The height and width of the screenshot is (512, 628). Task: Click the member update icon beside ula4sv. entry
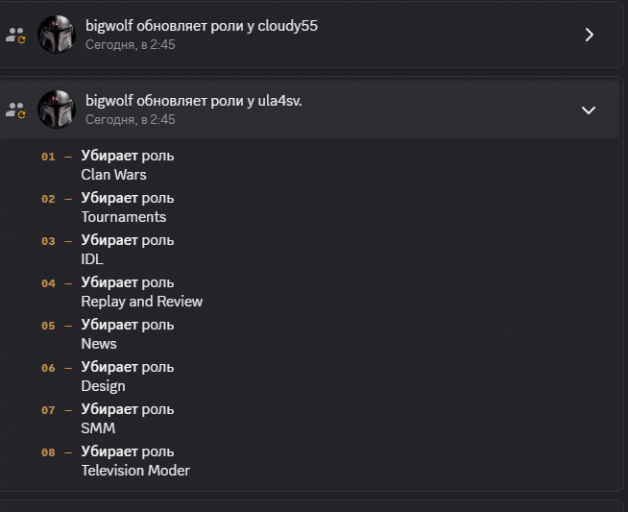pos(16,110)
